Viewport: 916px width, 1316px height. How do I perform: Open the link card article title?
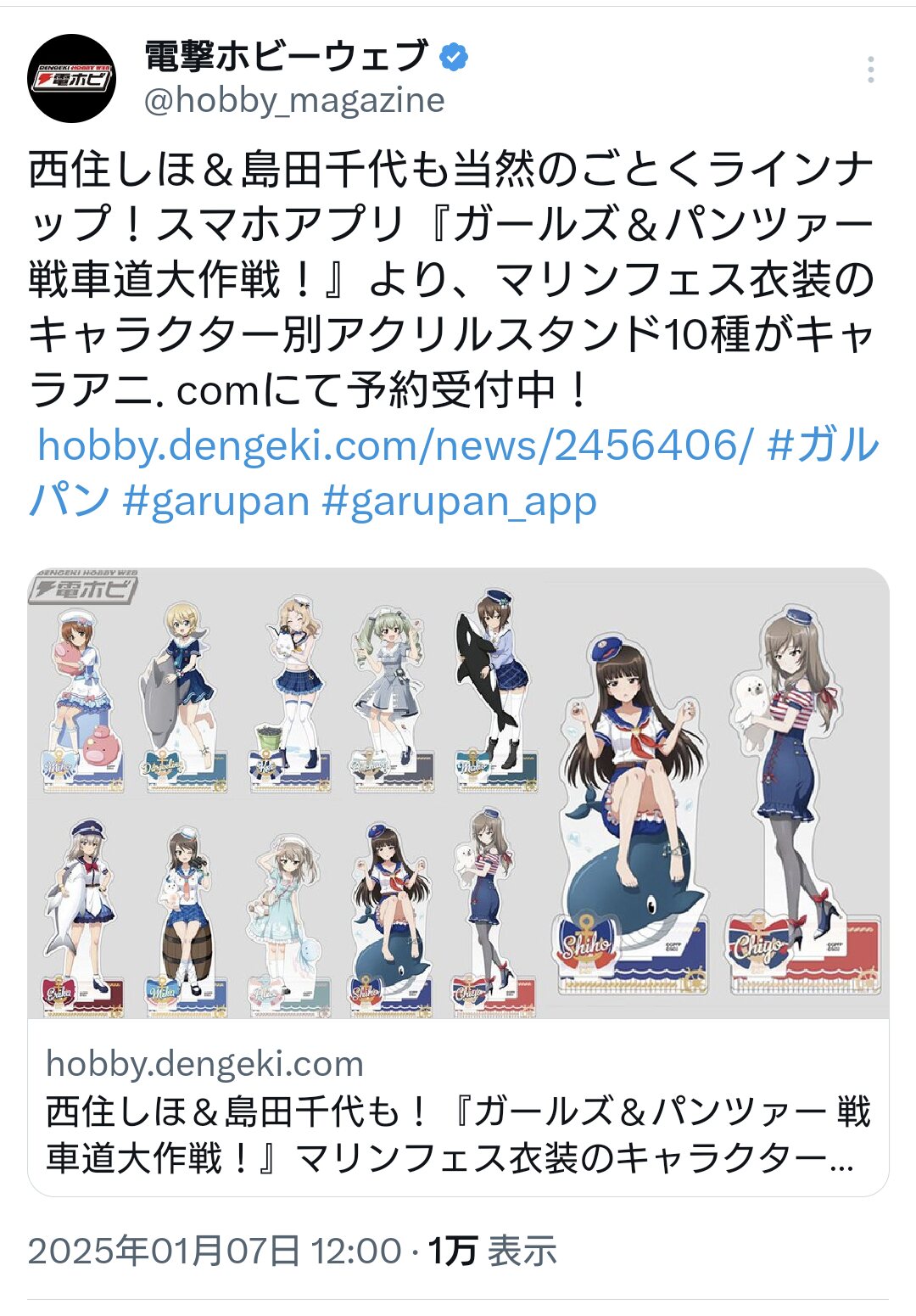[458, 1134]
